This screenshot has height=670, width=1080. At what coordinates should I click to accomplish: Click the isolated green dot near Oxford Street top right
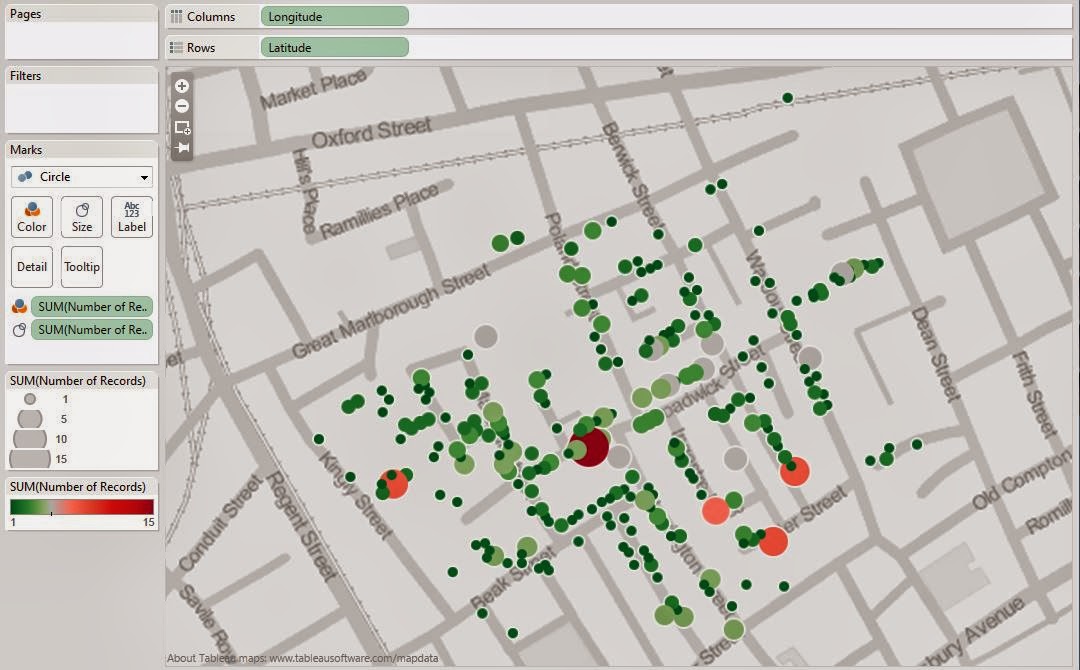787,98
